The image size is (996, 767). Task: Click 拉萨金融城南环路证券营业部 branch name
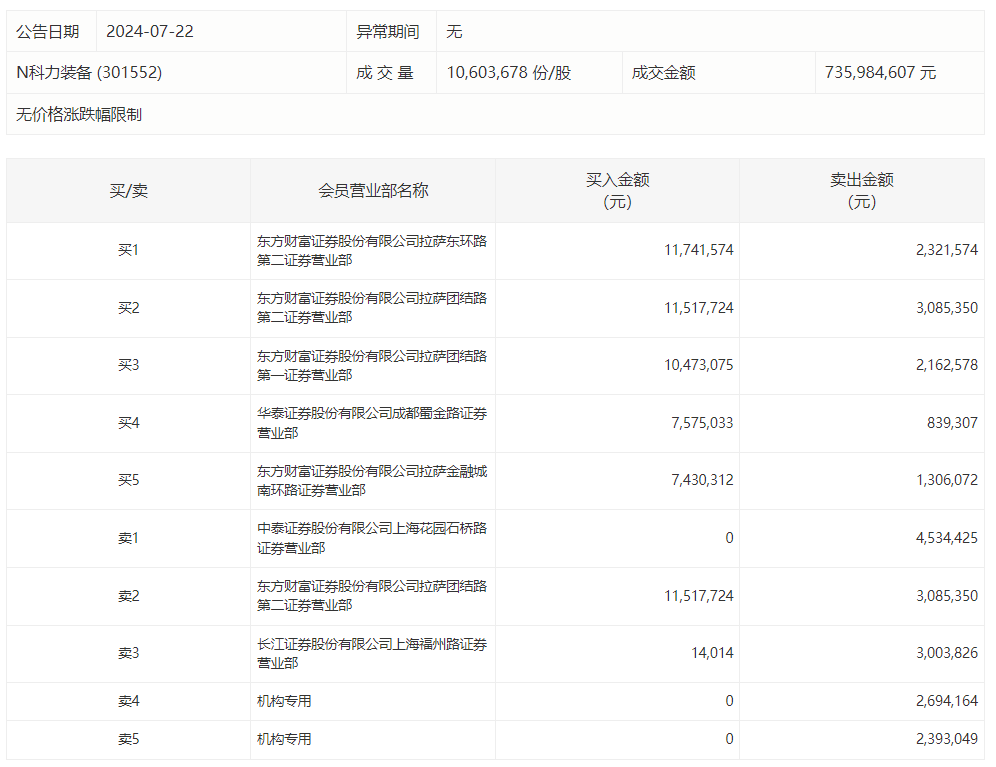tap(372, 480)
